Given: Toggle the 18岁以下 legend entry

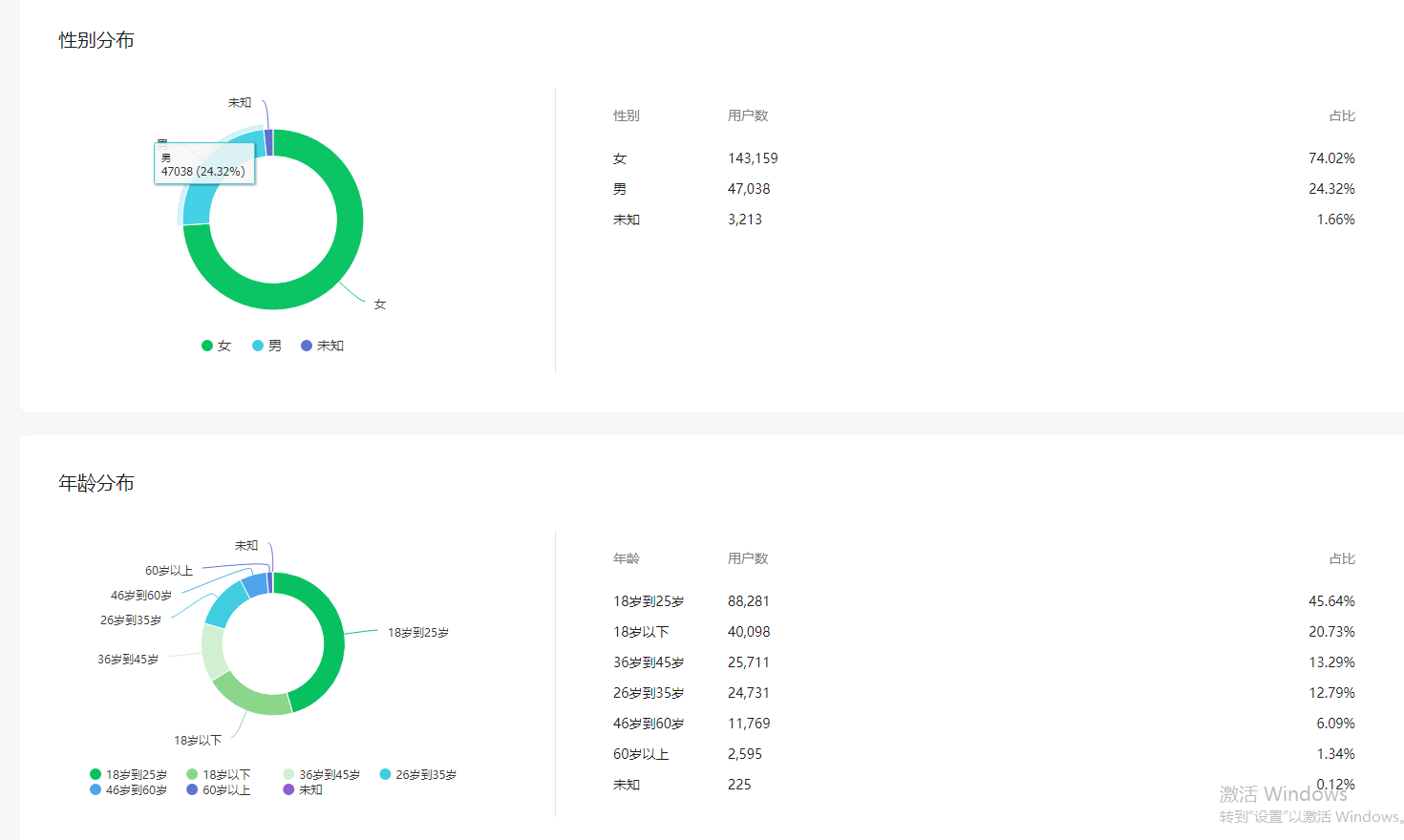Looking at the screenshot, I should pyautogui.click(x=219, y=775).
